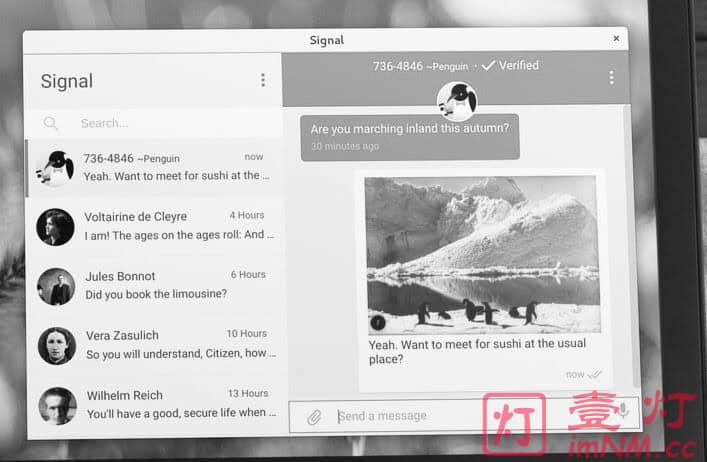The image size is (707, 462).
Task: Click the double-check delivery status icon
Action: [595, 375]
